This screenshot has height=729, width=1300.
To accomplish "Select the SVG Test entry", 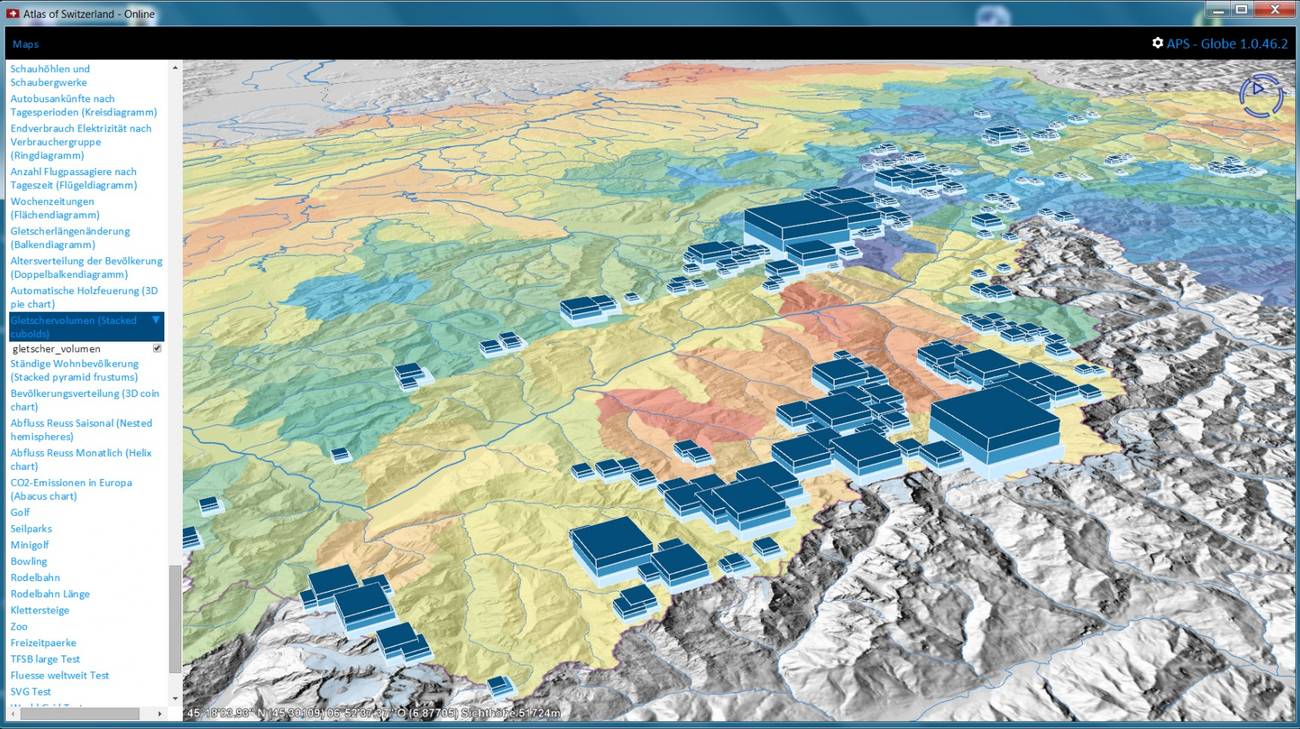I will click(x=31, y=691).
